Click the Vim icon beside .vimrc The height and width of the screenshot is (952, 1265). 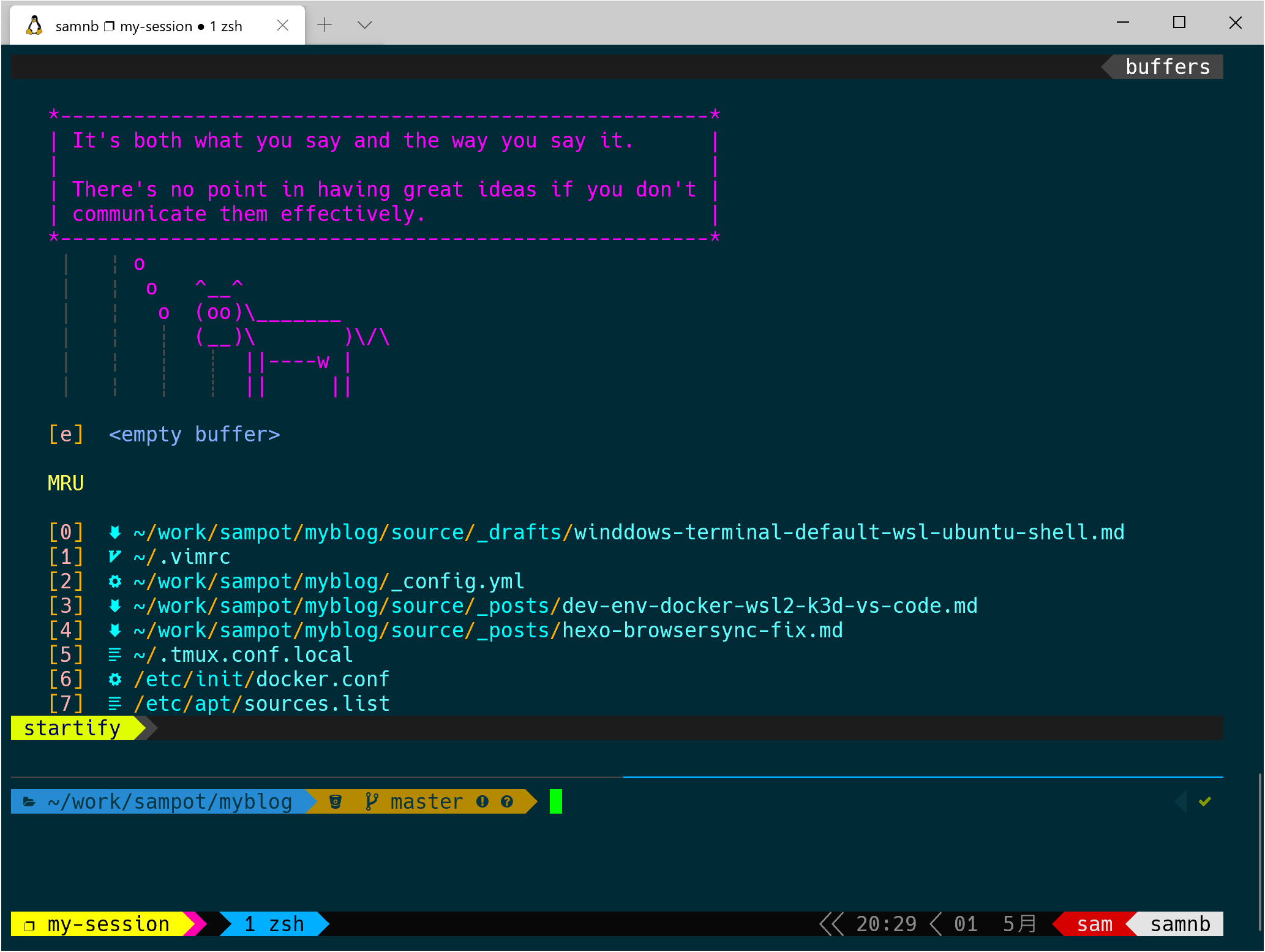[114, 557]
